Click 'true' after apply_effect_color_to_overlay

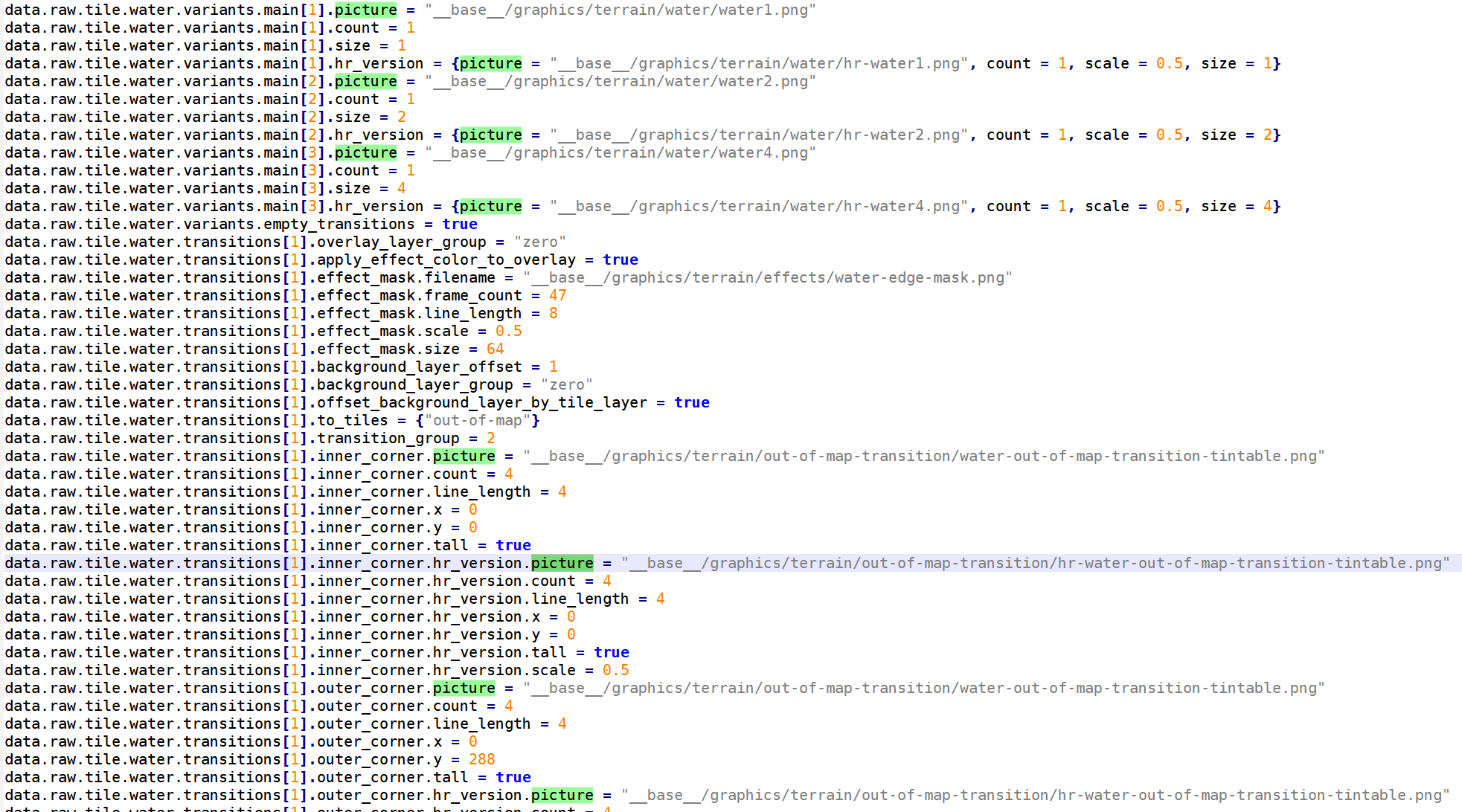coord(621,260)
